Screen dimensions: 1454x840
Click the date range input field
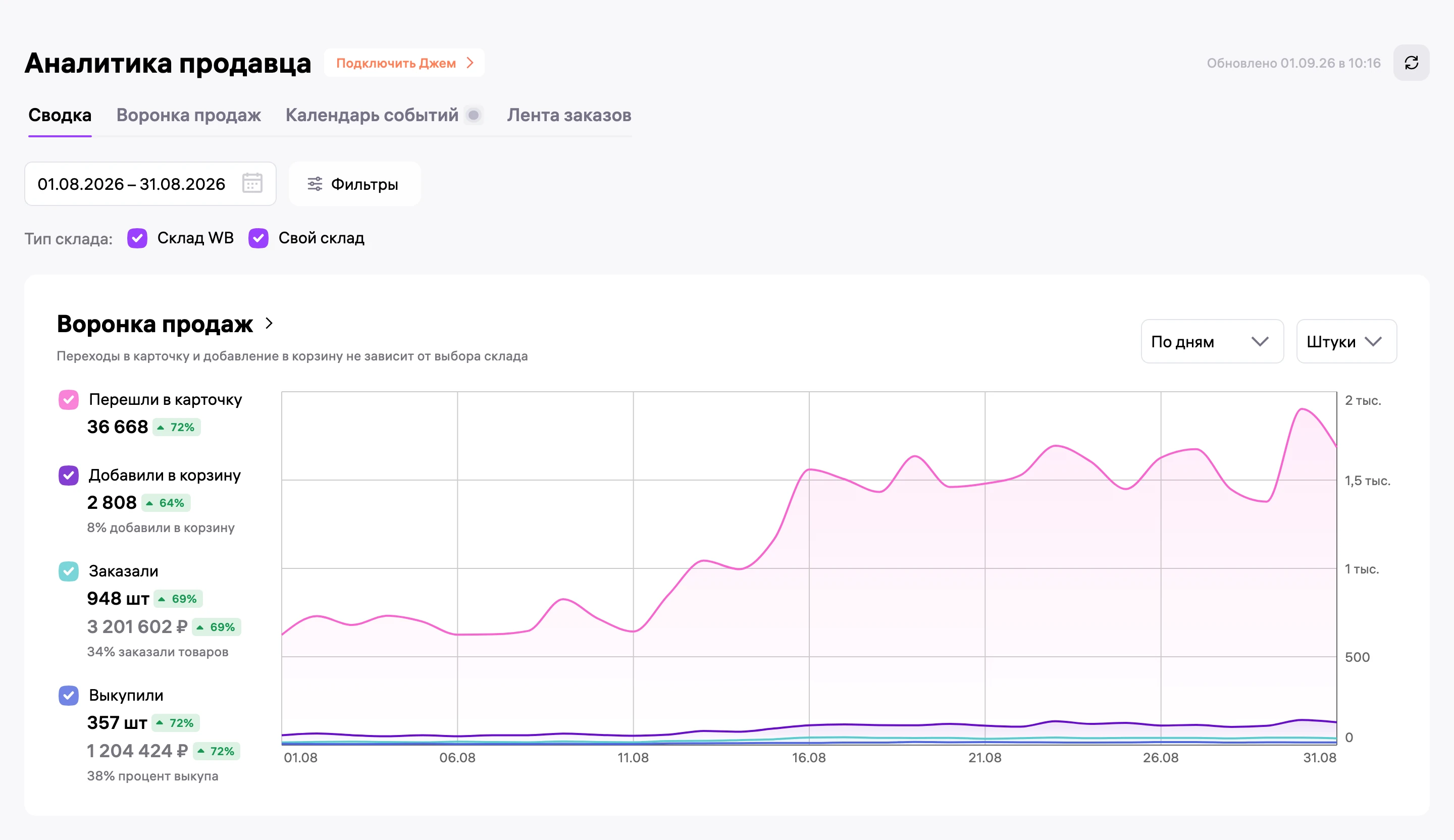(150, 184)
